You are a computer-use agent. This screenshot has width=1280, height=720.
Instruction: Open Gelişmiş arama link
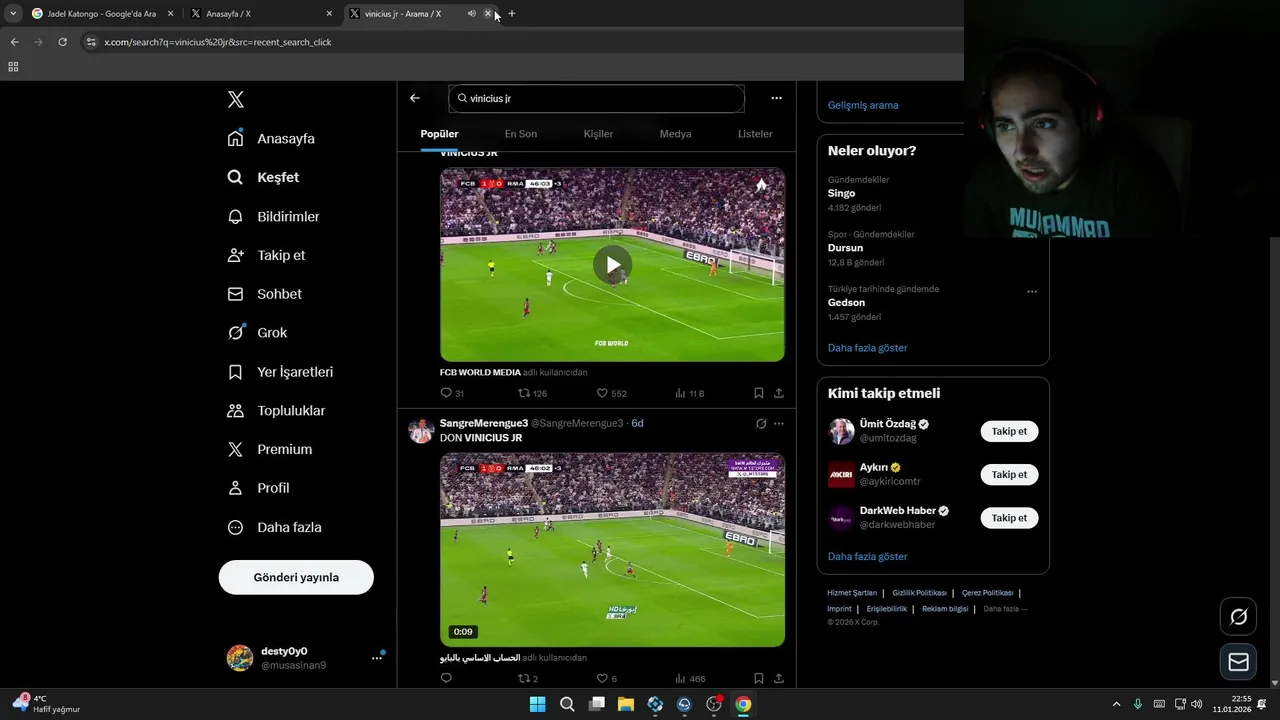point(863,105)
